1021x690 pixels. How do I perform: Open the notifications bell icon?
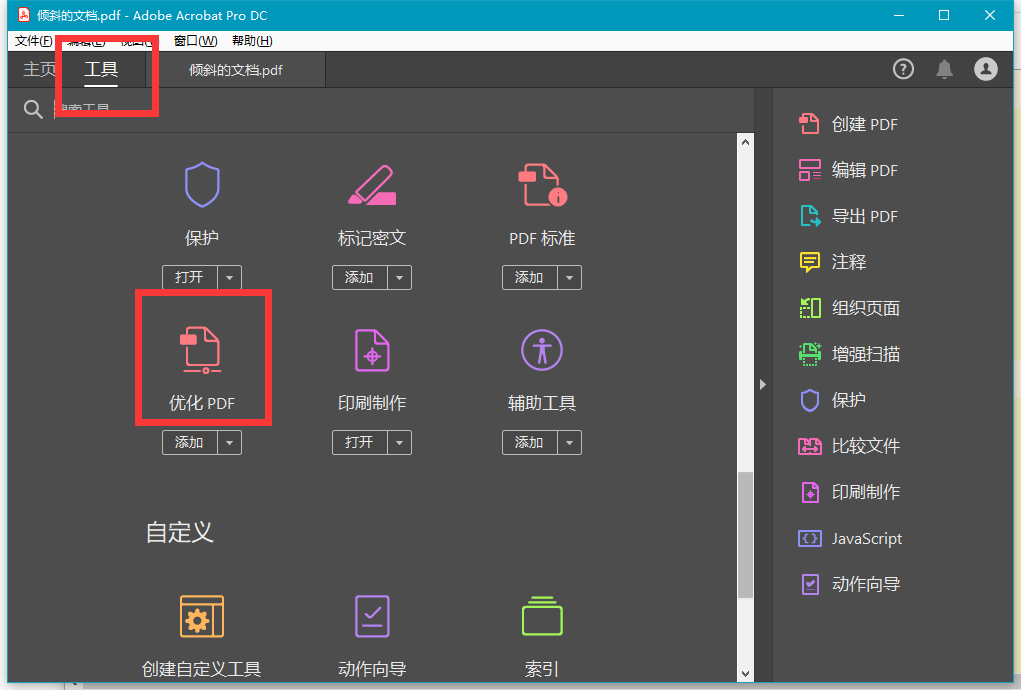[x=944, y=69]
